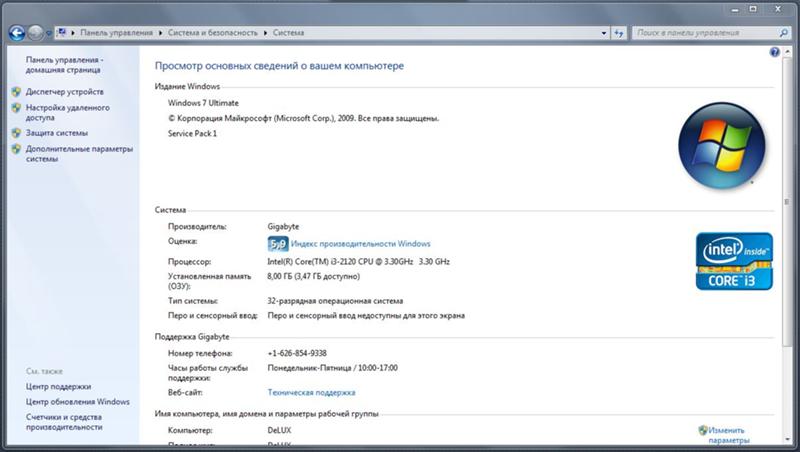Click shield icon beside Диспетчер устройств
Image resolution: width=800 pixels, height=452 pixels.
[16, 92]
